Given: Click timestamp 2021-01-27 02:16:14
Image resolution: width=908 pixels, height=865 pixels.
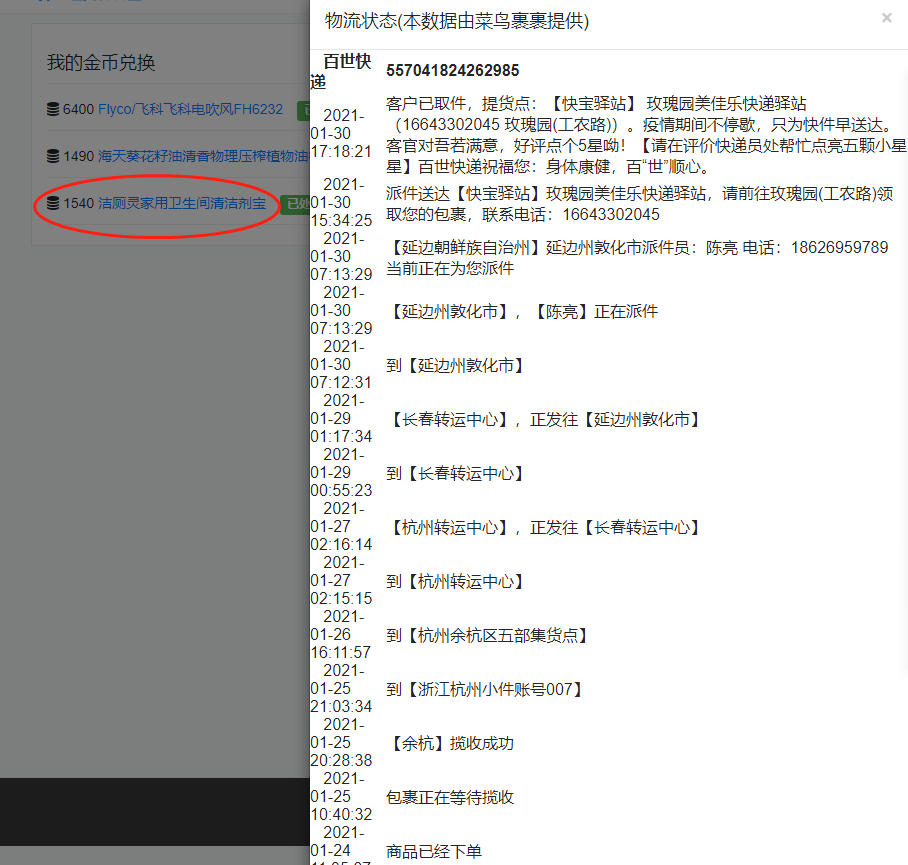Looking at the screenshot, I should coord(341,526).
